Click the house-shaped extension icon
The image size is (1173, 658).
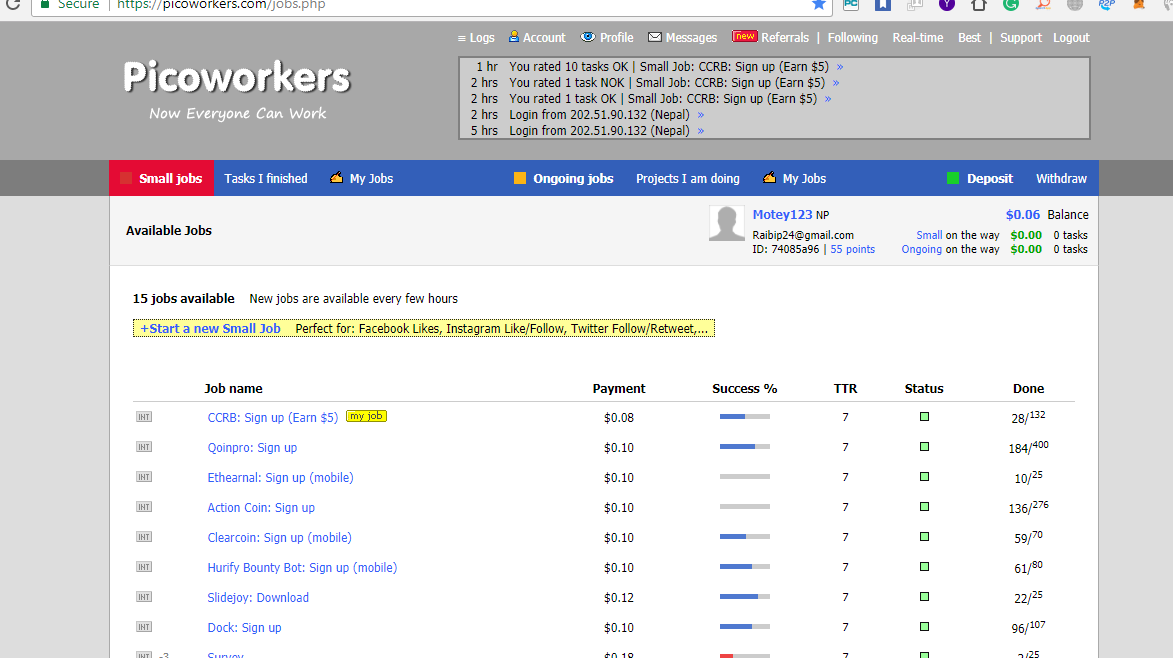(x=978, y=4)
